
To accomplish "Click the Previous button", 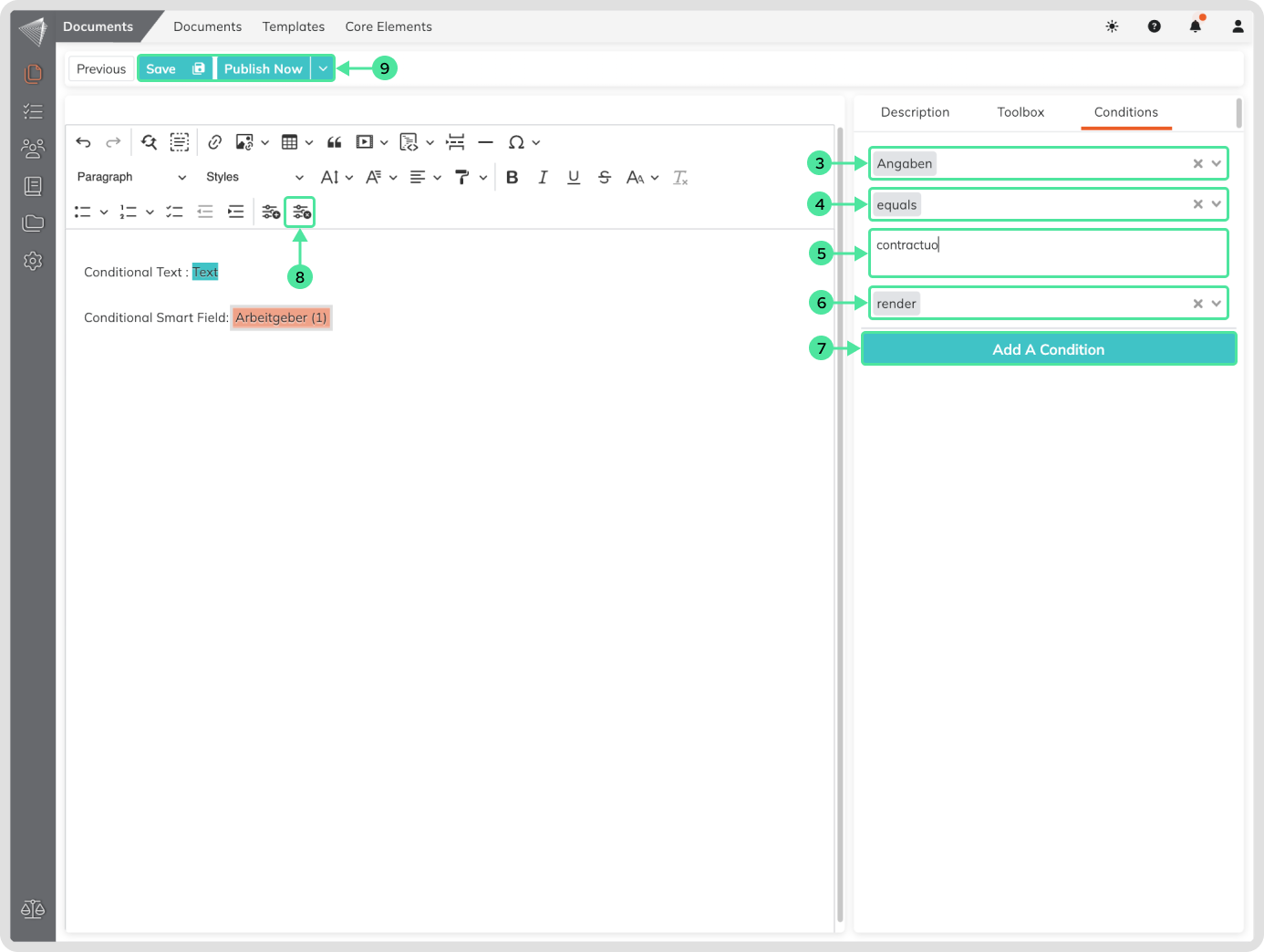I will pyautogui.click(x=101, y=68).
